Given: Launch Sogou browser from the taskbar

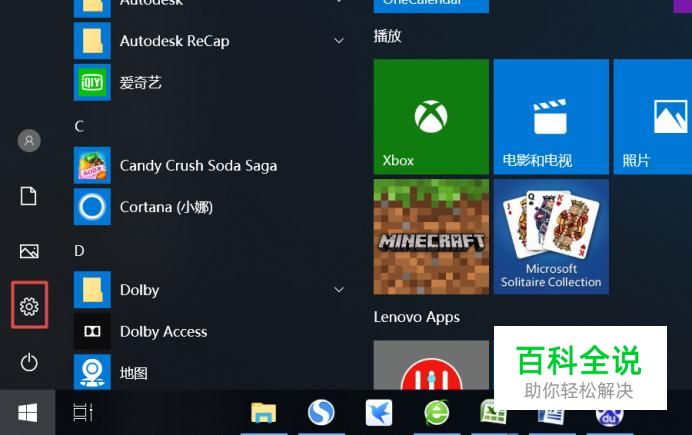Looking at the screenshot, I should point(321,412).
